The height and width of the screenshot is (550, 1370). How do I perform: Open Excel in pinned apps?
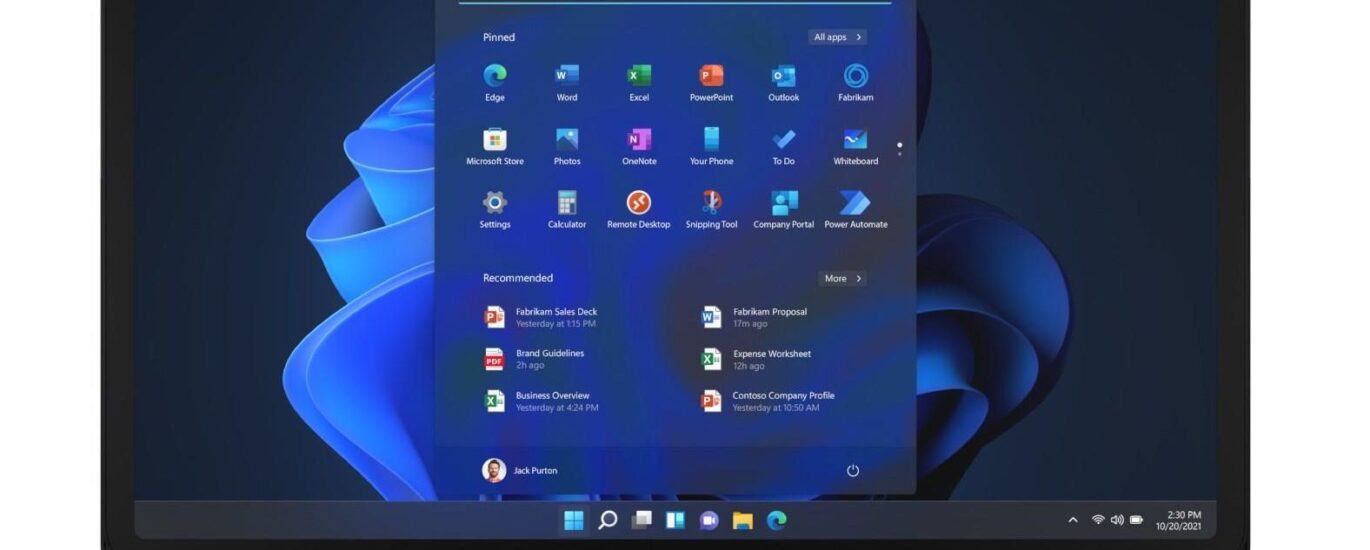pos(639,83)
